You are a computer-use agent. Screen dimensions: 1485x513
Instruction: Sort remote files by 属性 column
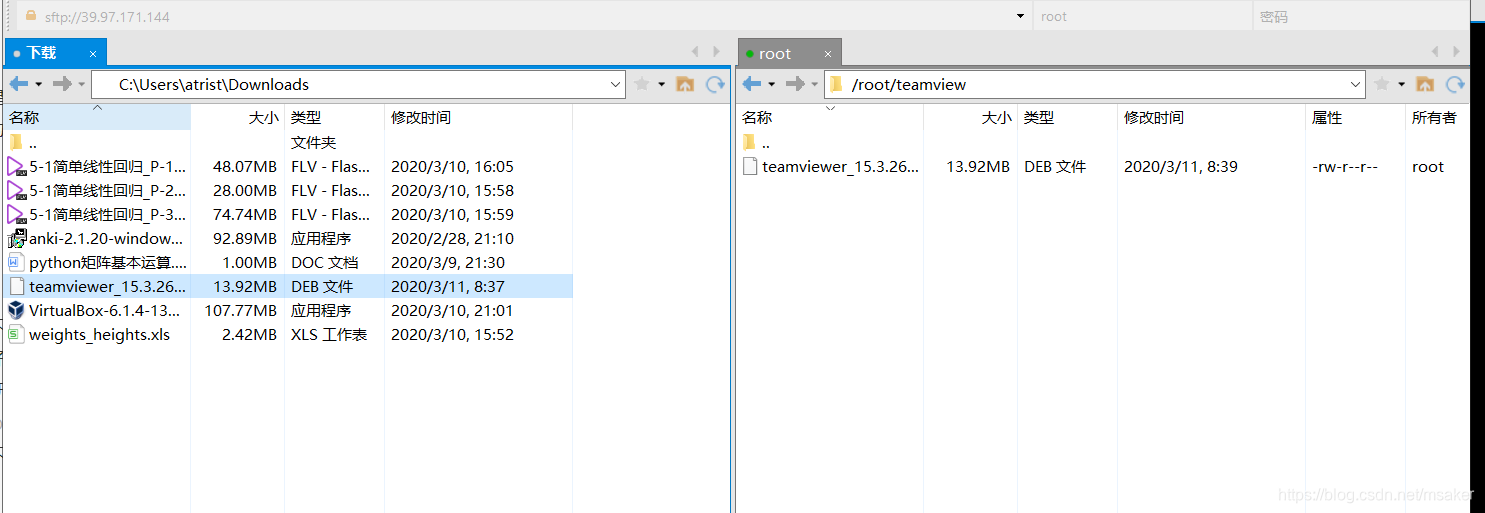tap(1355, 117)
